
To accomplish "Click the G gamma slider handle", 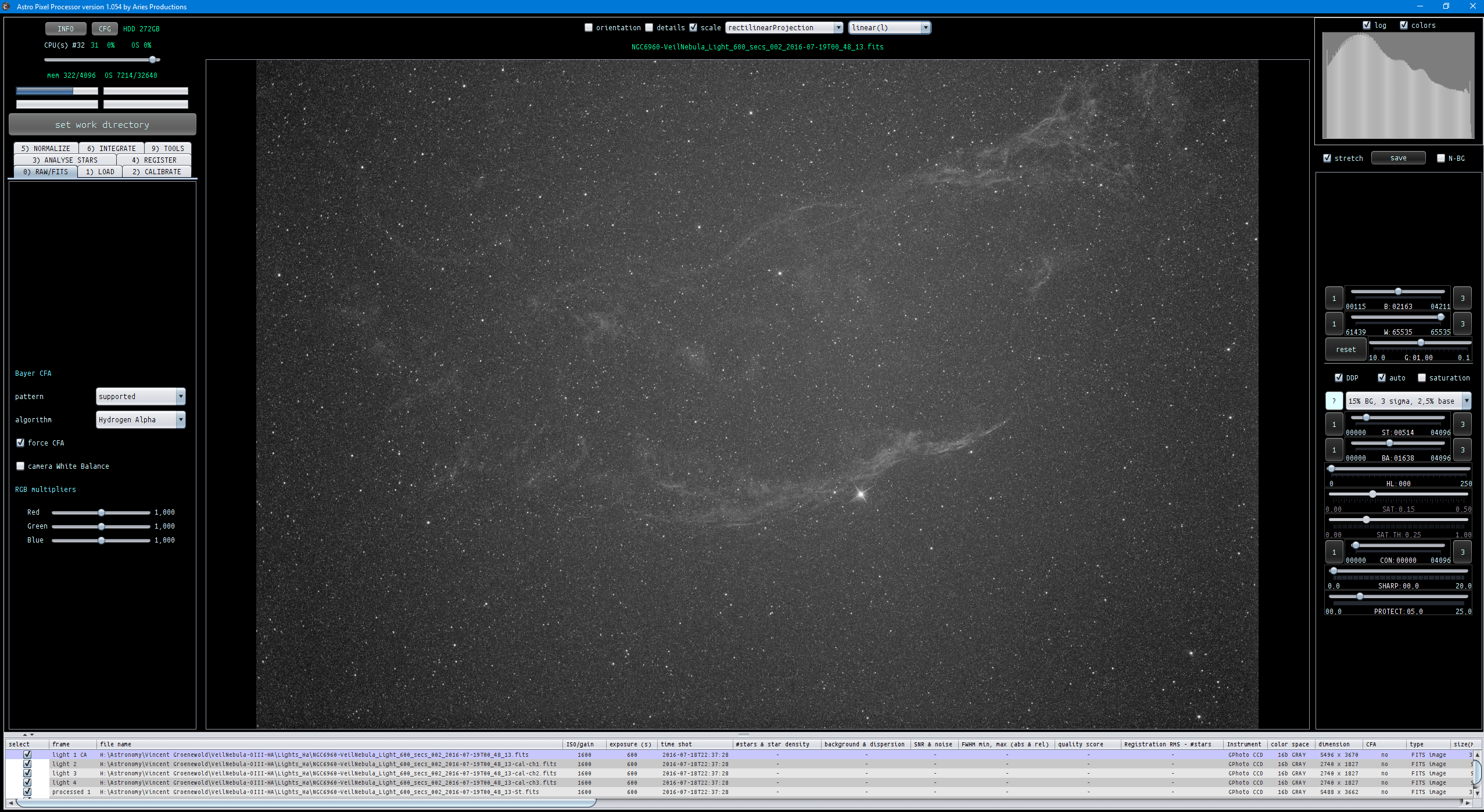I will coord(1421,343).
